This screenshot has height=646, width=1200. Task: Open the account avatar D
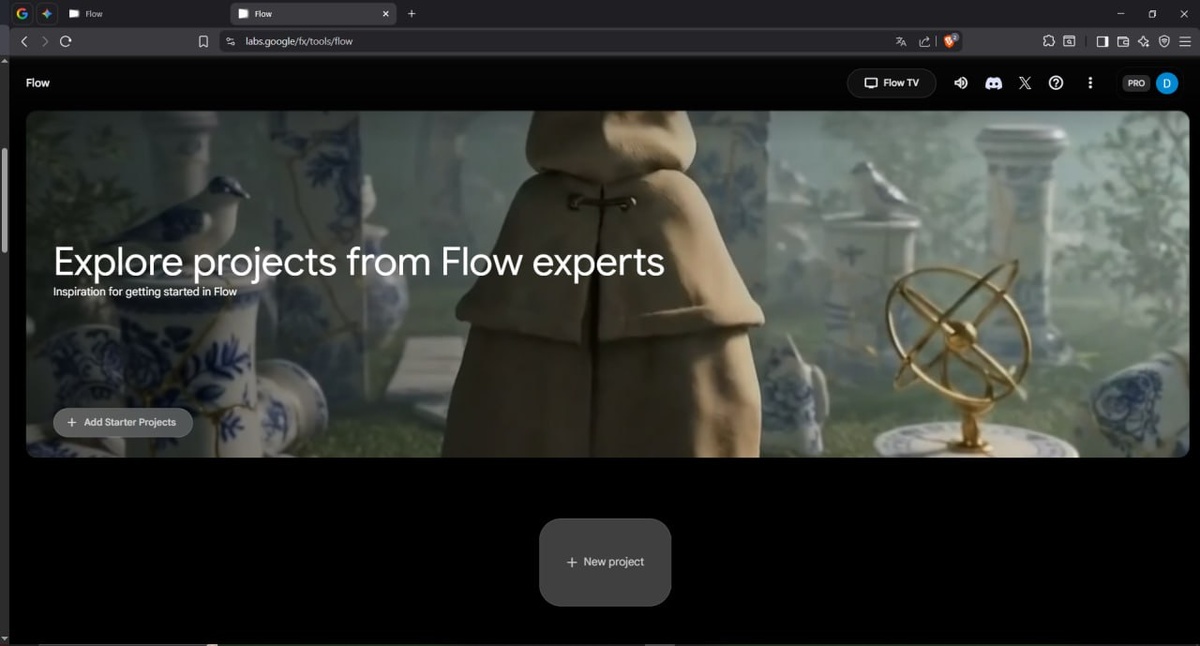1167,83
